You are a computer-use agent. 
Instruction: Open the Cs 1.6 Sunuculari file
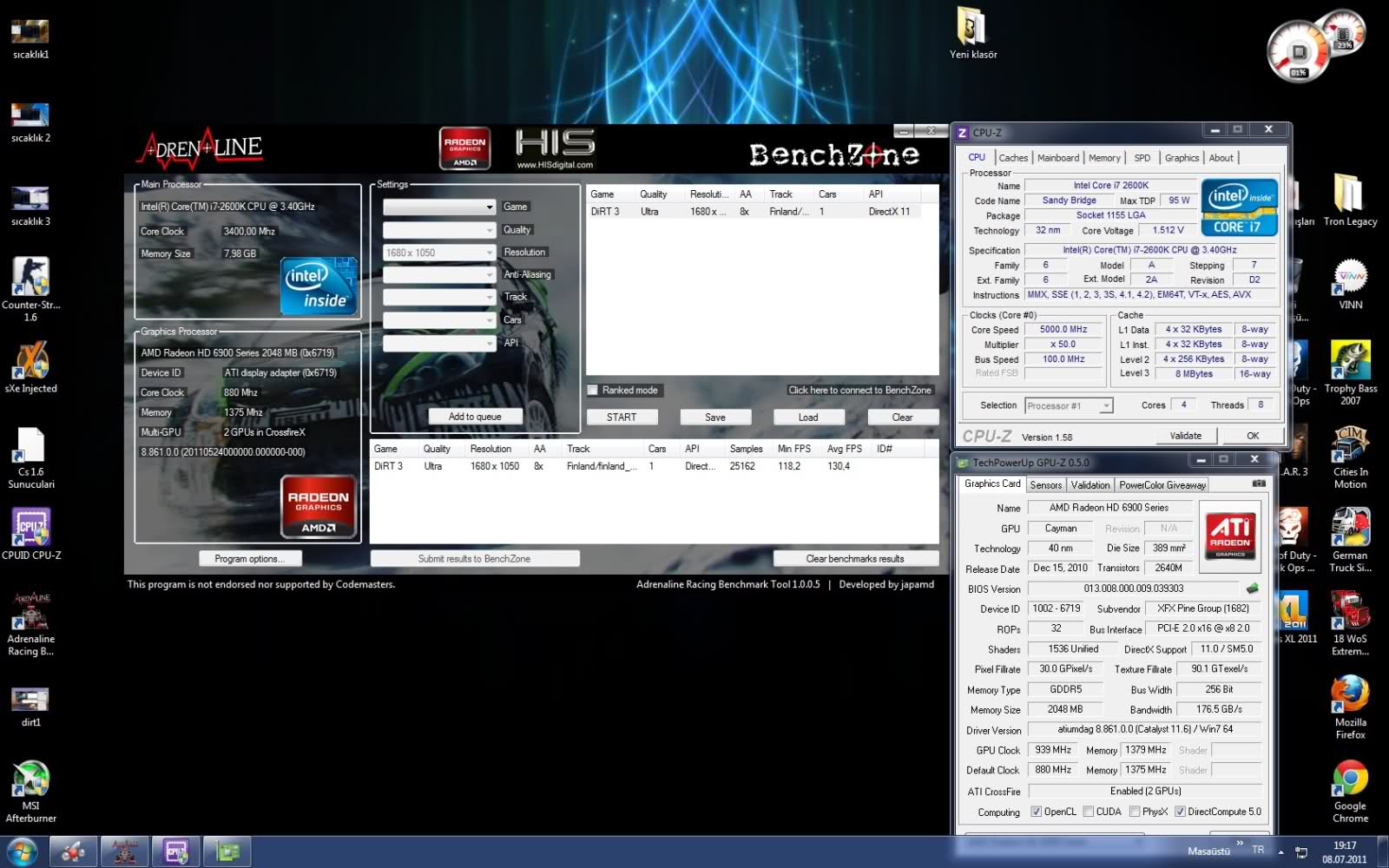[30, 458]
